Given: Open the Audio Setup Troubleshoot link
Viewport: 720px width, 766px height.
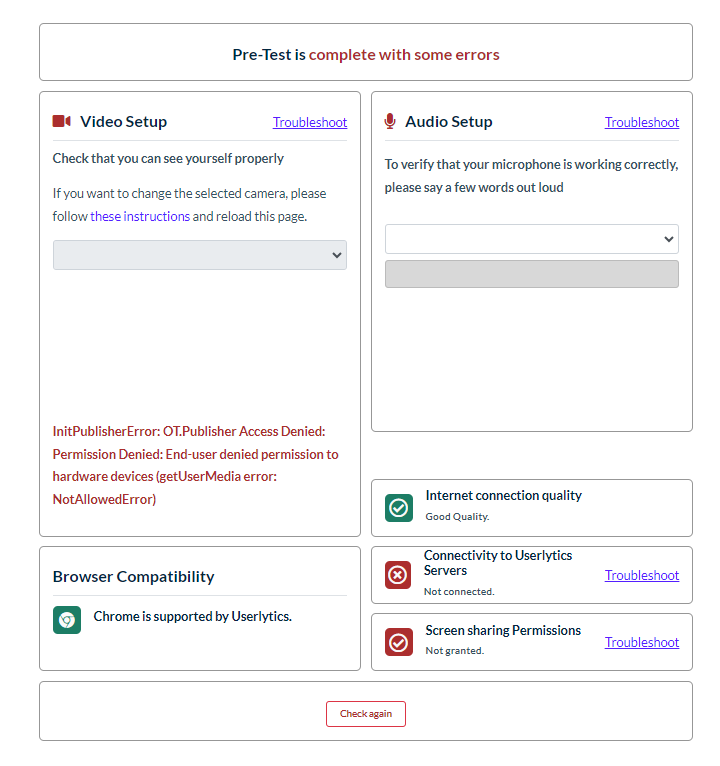Looking at the screenshot, I should click(642, 122).
